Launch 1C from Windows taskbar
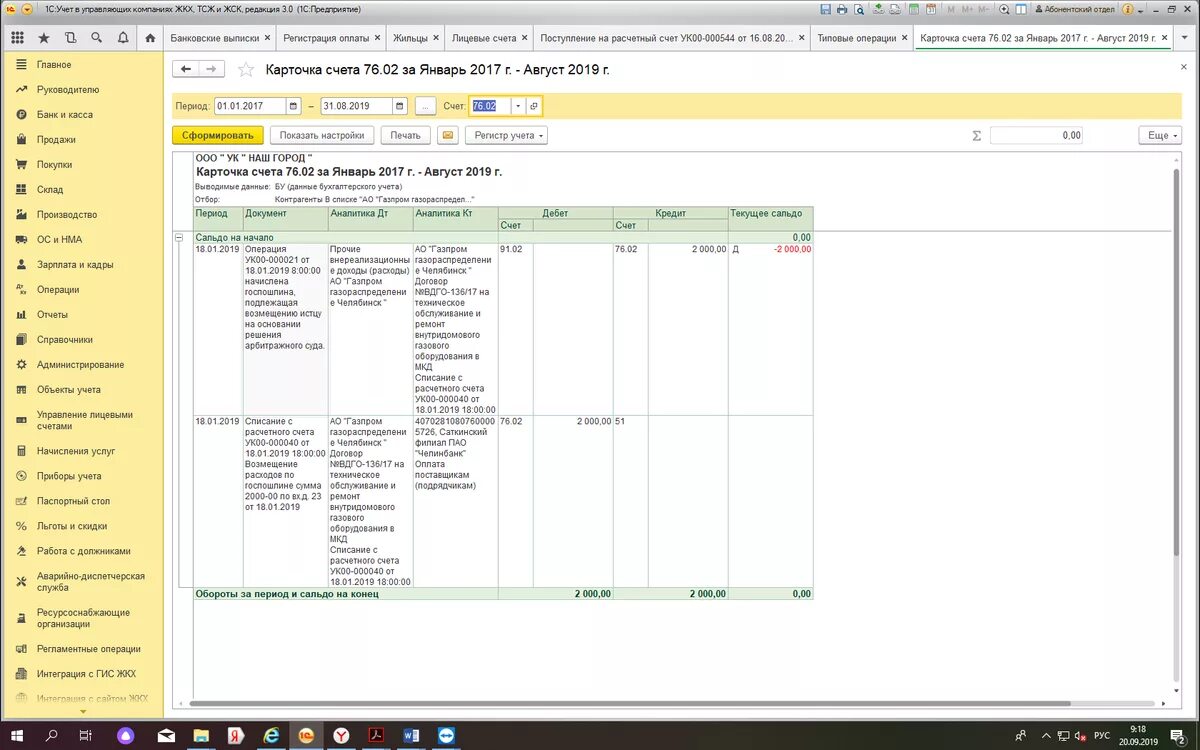The image size is (1200, 750). pyautogui.click(x=306, y=735)
